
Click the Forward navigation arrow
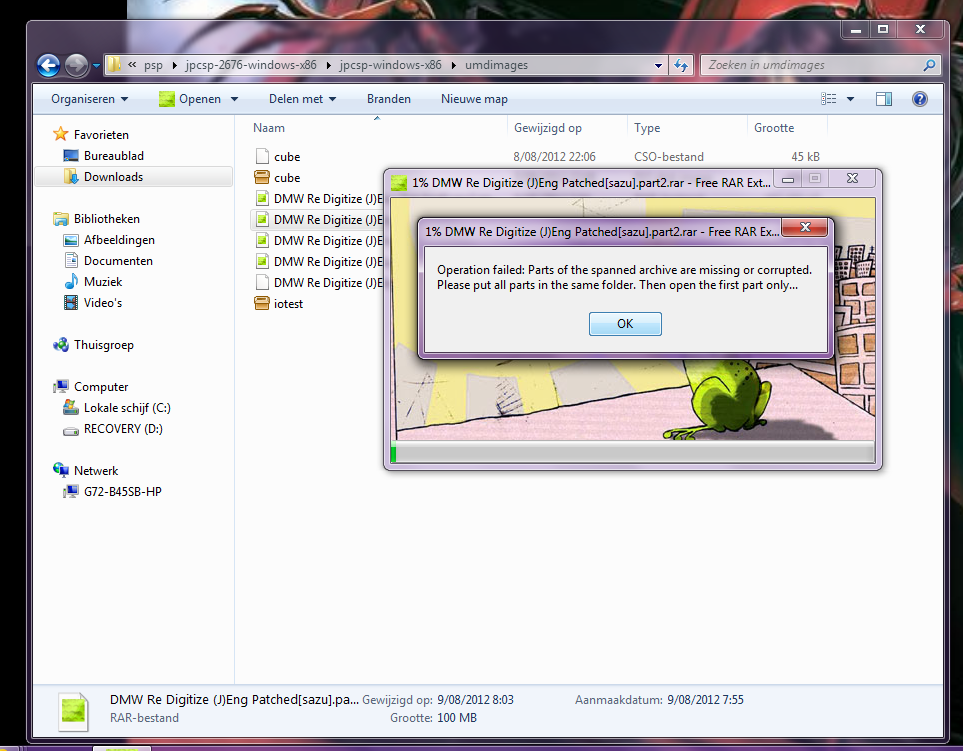click(x=76, y=66)
